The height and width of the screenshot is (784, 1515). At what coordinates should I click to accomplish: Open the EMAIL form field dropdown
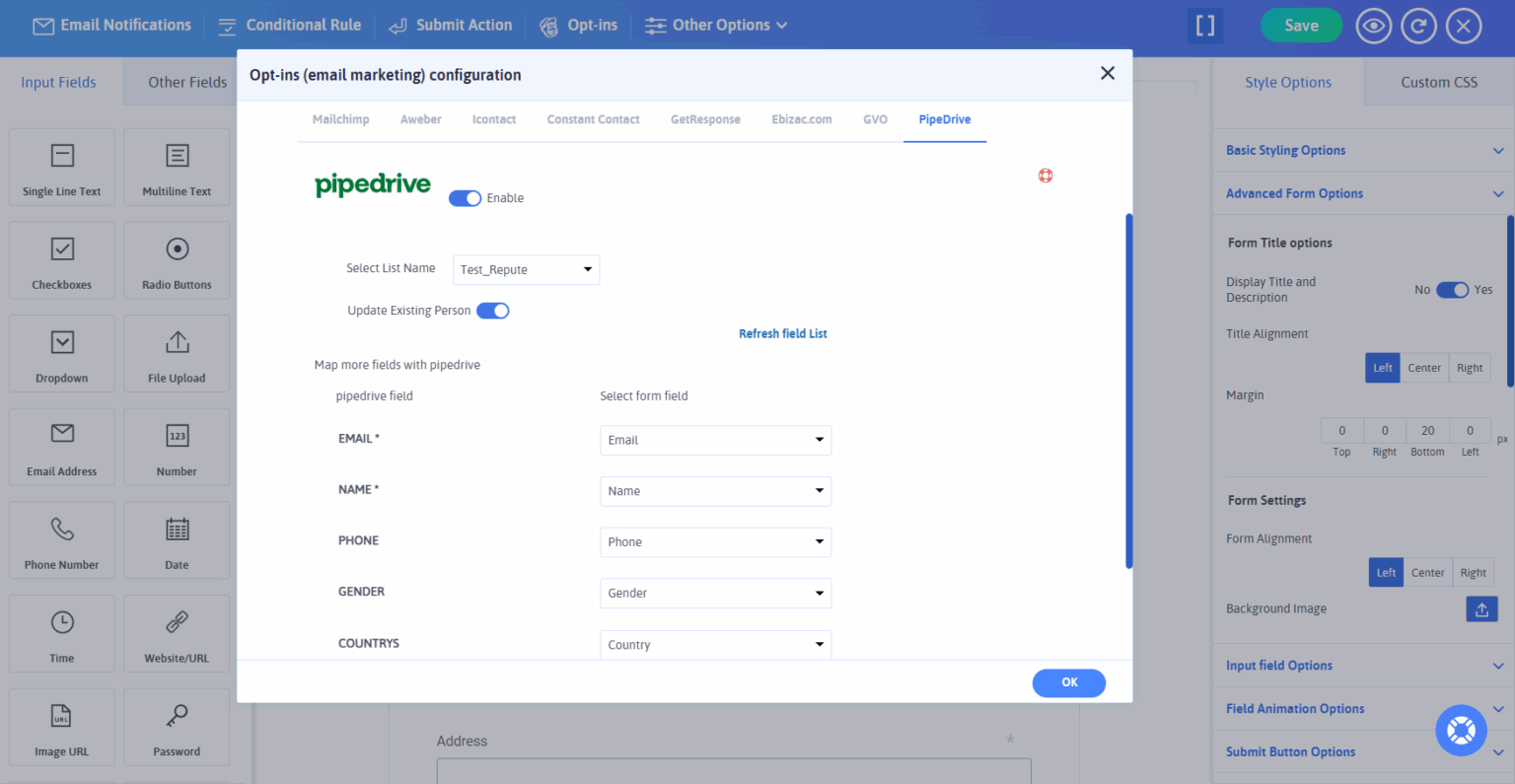point(715,440)
